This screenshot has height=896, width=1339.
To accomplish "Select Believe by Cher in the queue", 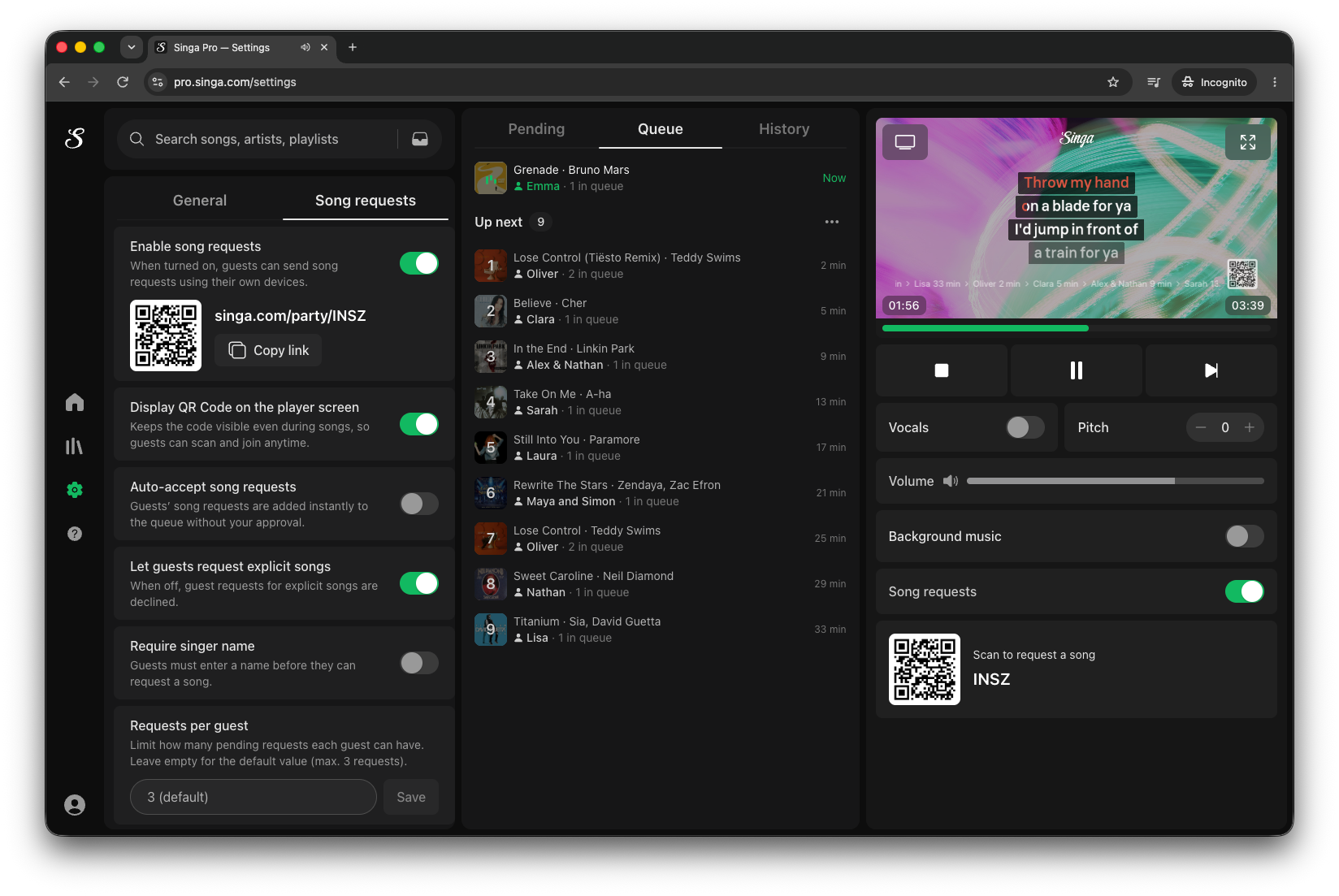I will pos(661,311).
